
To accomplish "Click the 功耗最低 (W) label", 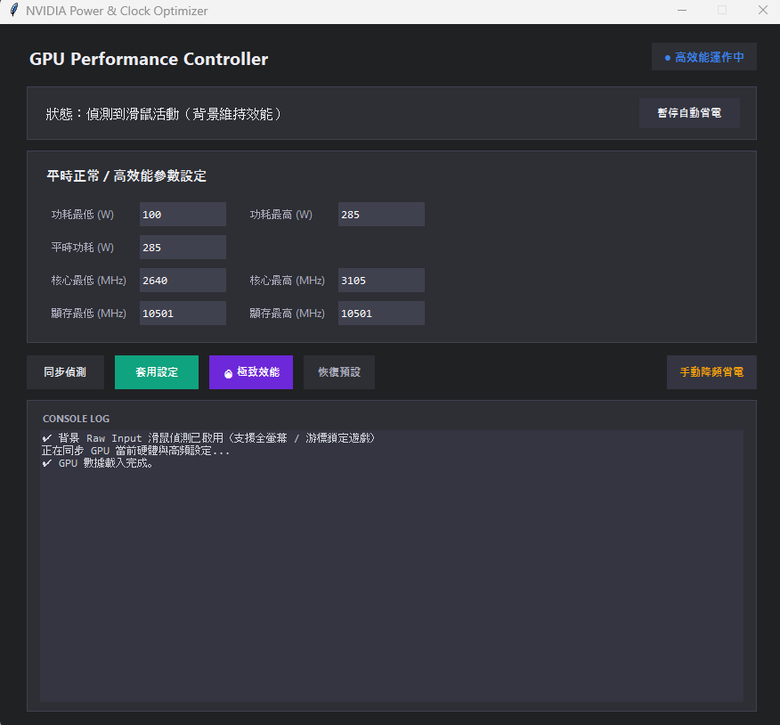I will pyautogui.click(x=83, y=214).
